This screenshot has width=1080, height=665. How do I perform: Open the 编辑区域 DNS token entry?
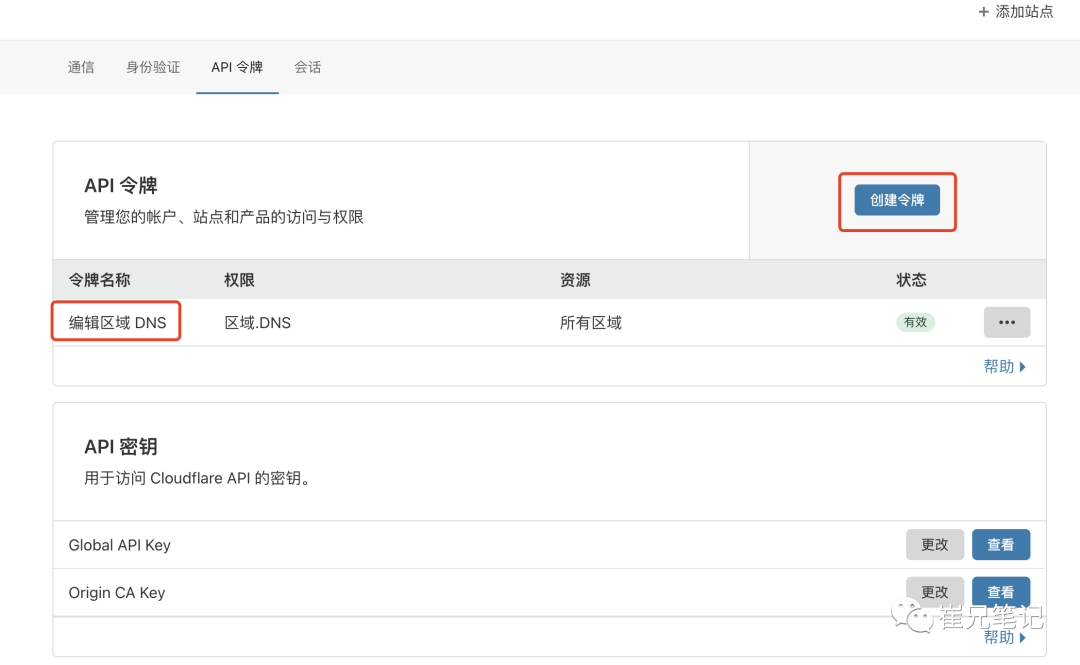click(117, 322)
